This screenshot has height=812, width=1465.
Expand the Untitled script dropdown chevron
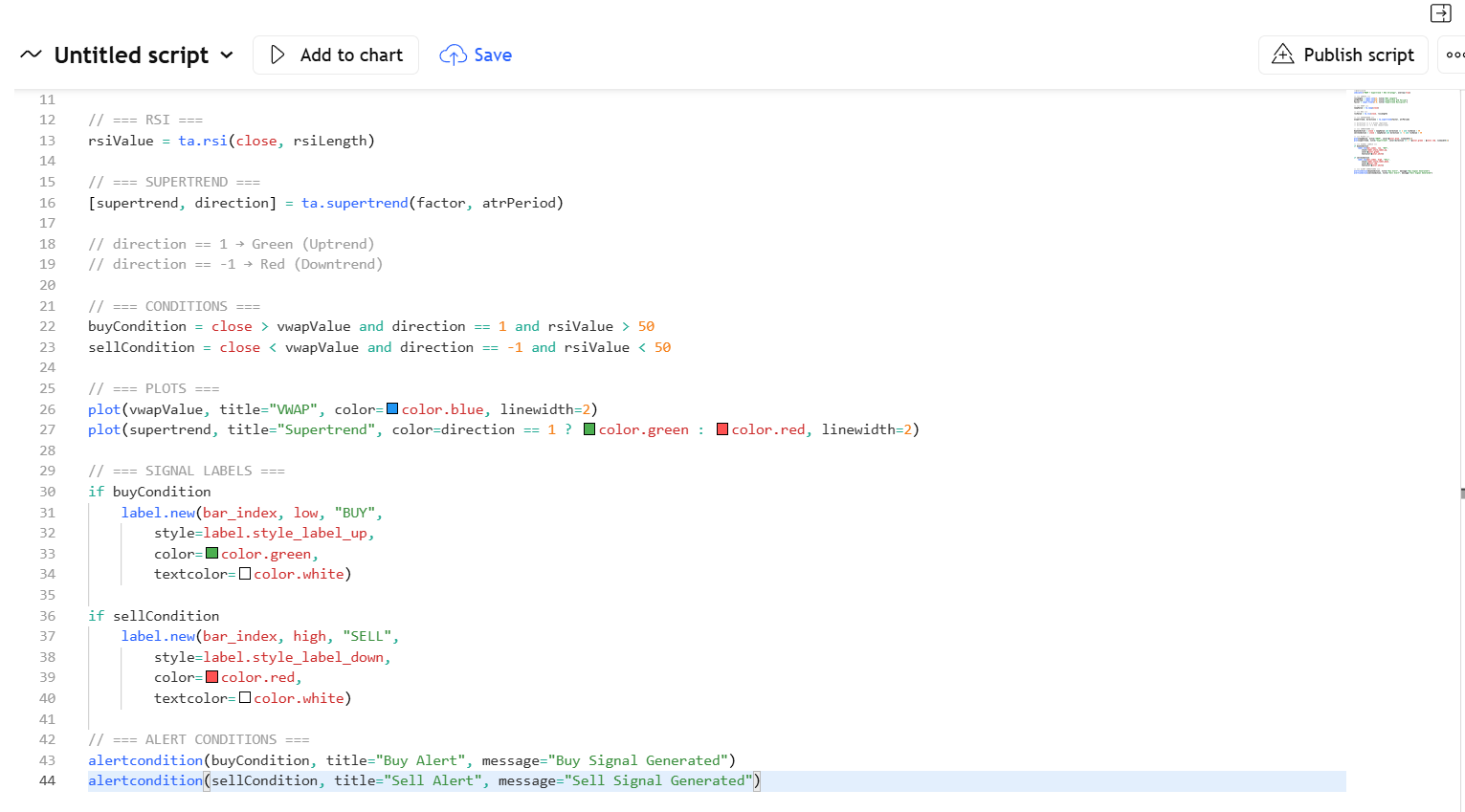click(x=227, y=55)
